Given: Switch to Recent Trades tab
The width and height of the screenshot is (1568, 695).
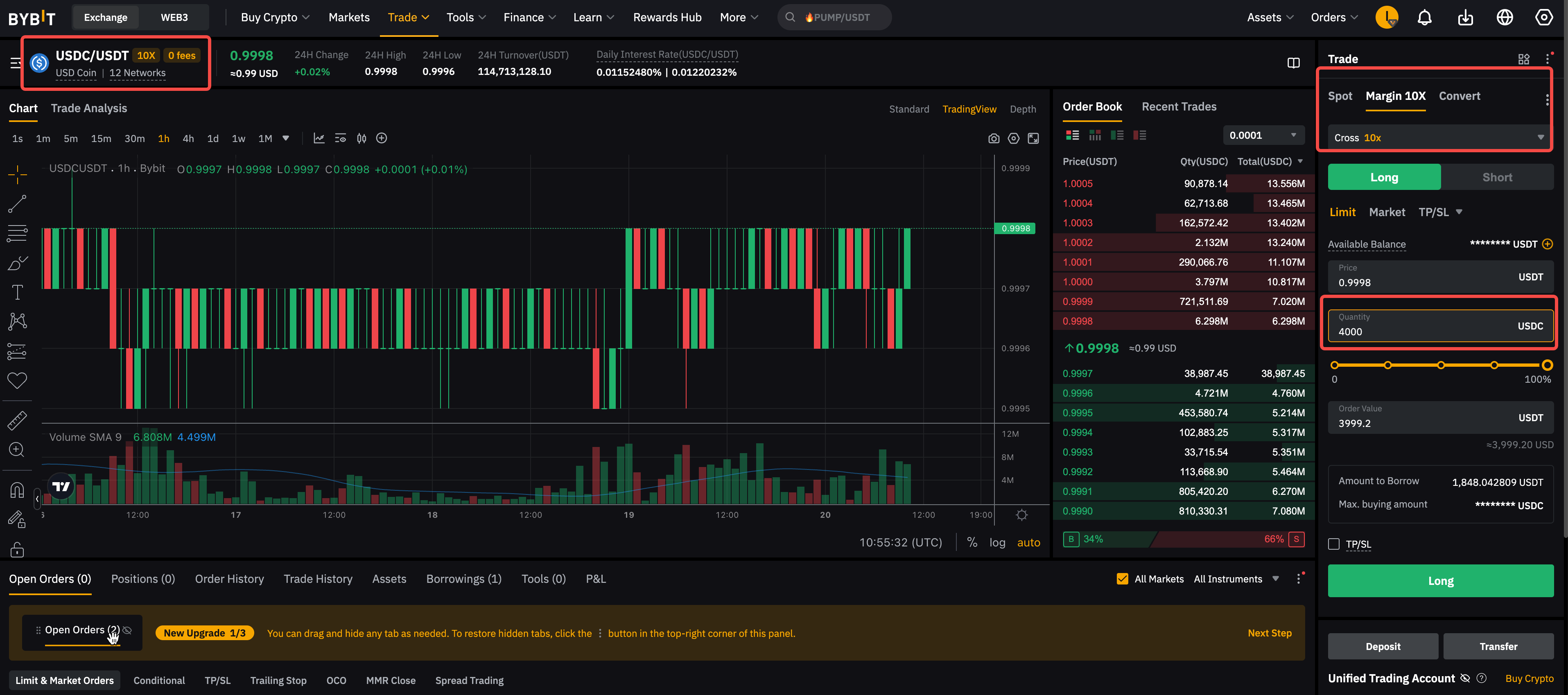Looking at the screenshot, I should [x=1178, y=106].
